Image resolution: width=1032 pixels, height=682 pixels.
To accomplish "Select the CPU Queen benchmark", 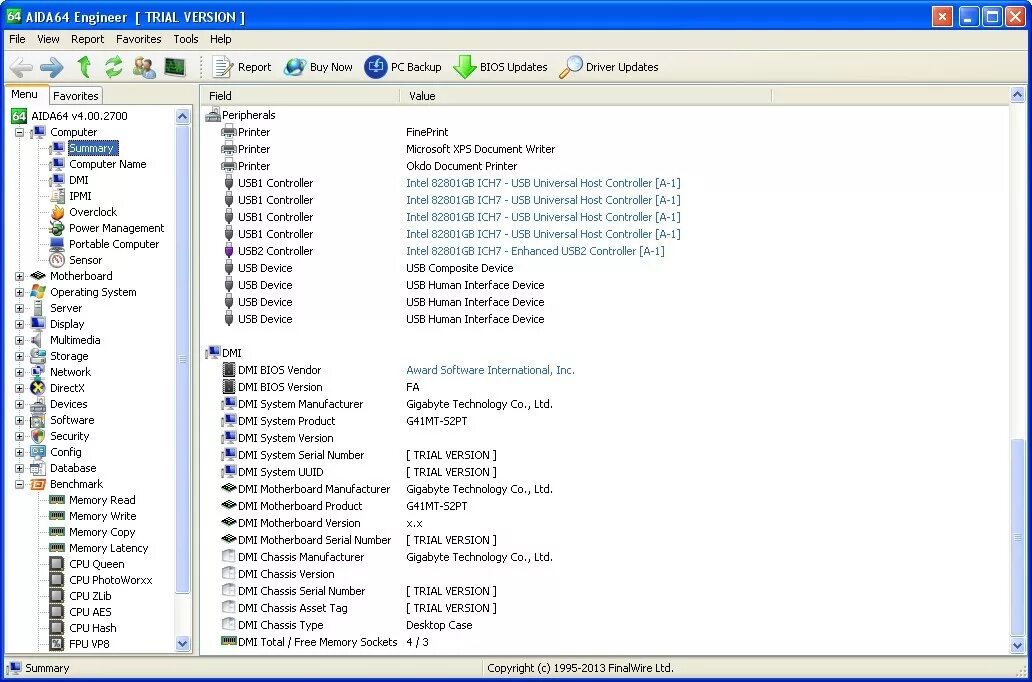I will point(97,564).
